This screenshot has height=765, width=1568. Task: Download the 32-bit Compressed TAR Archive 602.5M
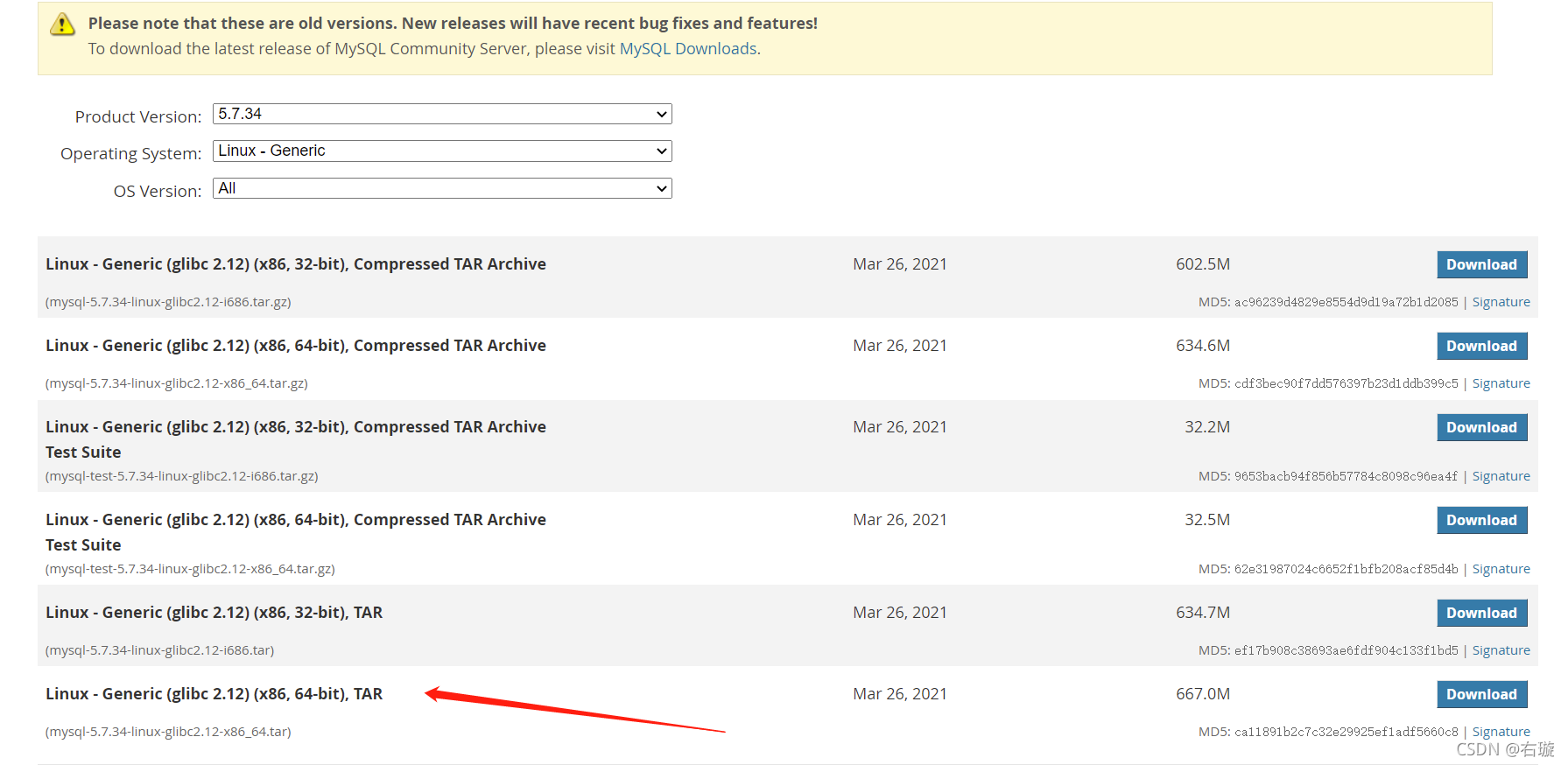1481,264
